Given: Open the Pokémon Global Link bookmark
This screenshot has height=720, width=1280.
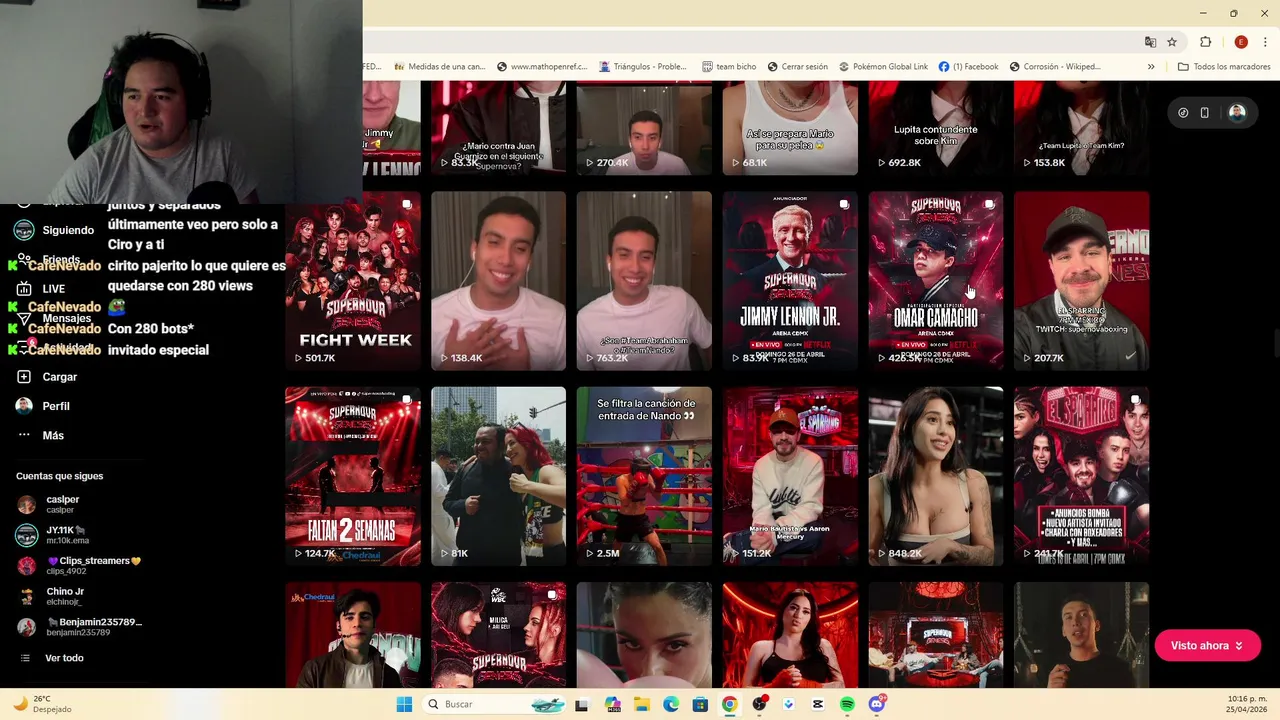Looking at the screenshot, I should pos(883,66).
